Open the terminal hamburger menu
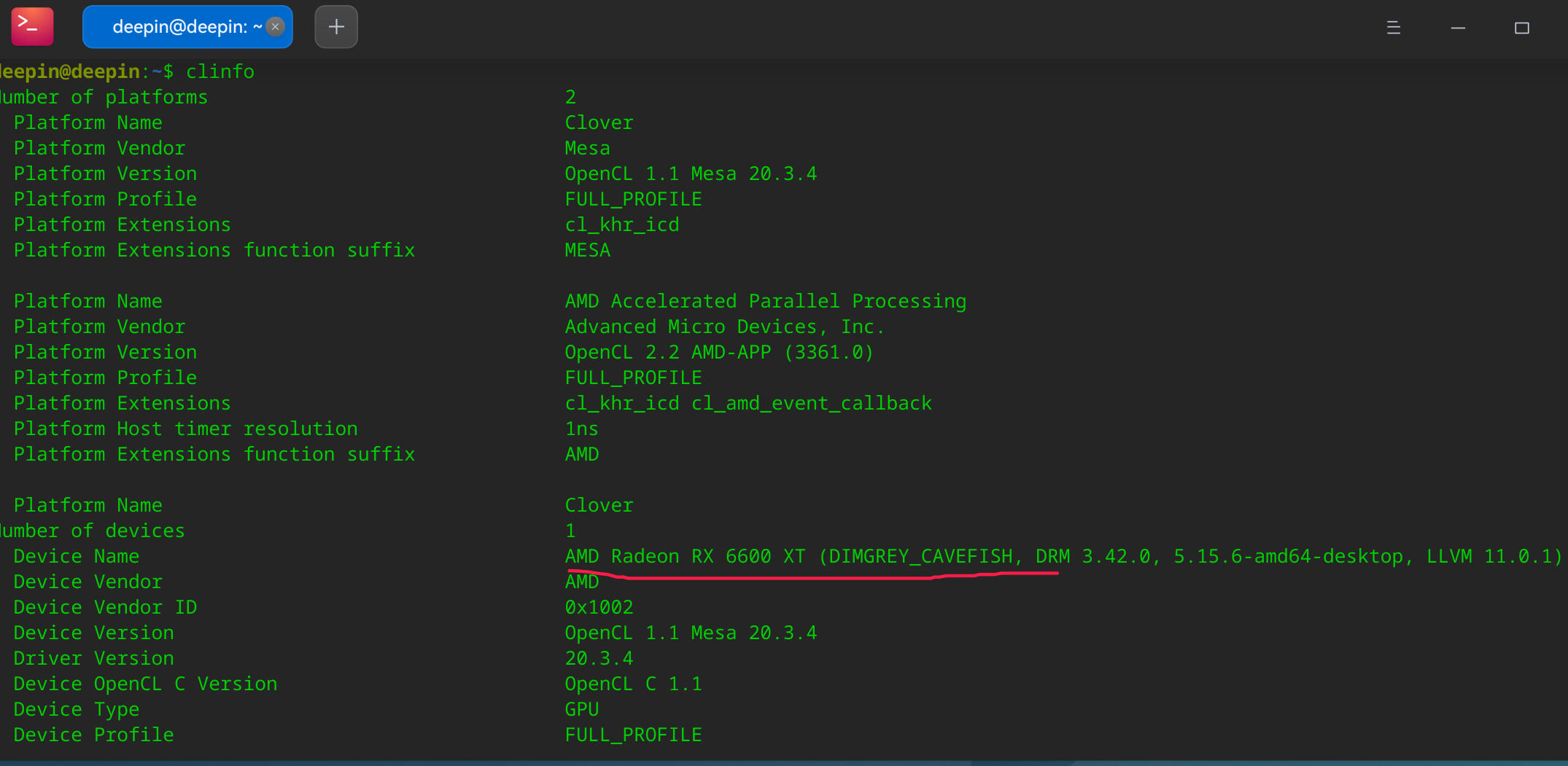This screenshot has height=766, width=1568. [1393, 28]
